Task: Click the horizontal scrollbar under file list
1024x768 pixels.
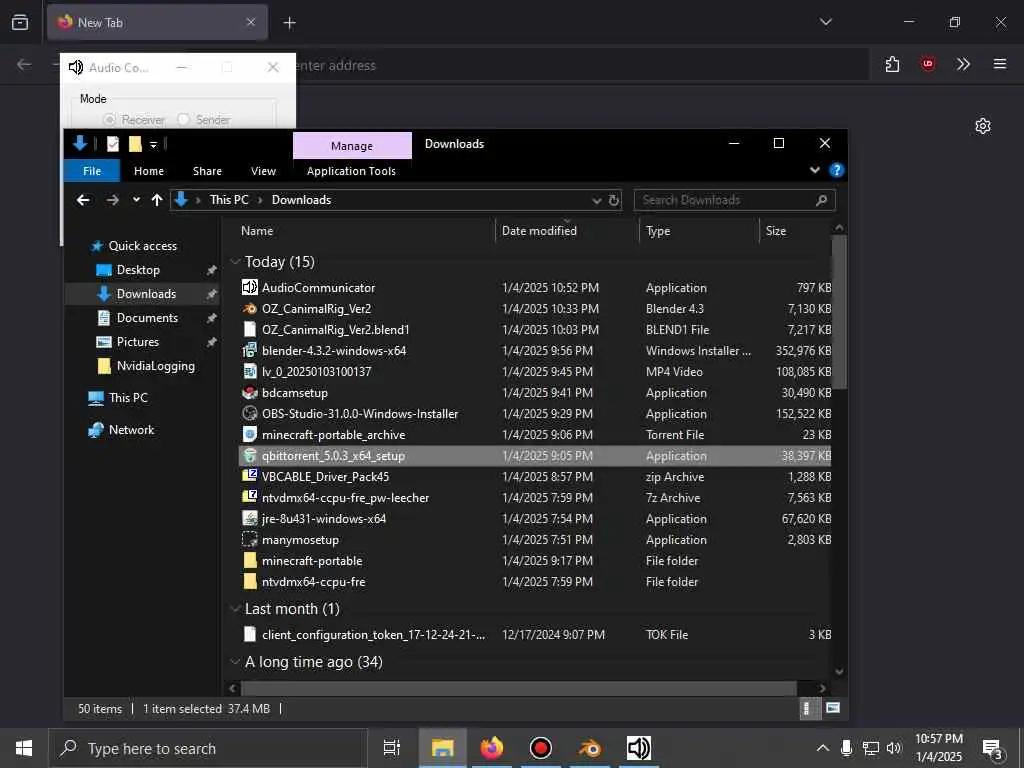Action: coord(519,688)
